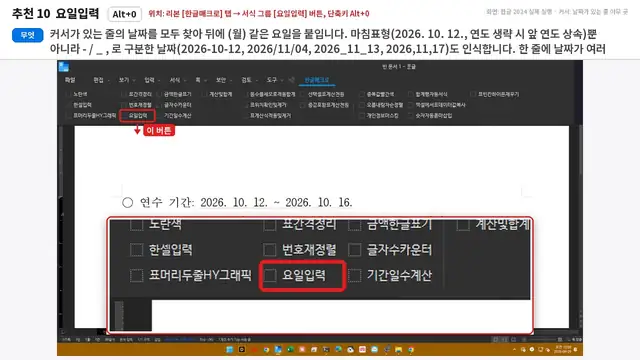Expand the arrow next to 서식
This screenshot has height=360, width=640.
(x=185, y=80)
